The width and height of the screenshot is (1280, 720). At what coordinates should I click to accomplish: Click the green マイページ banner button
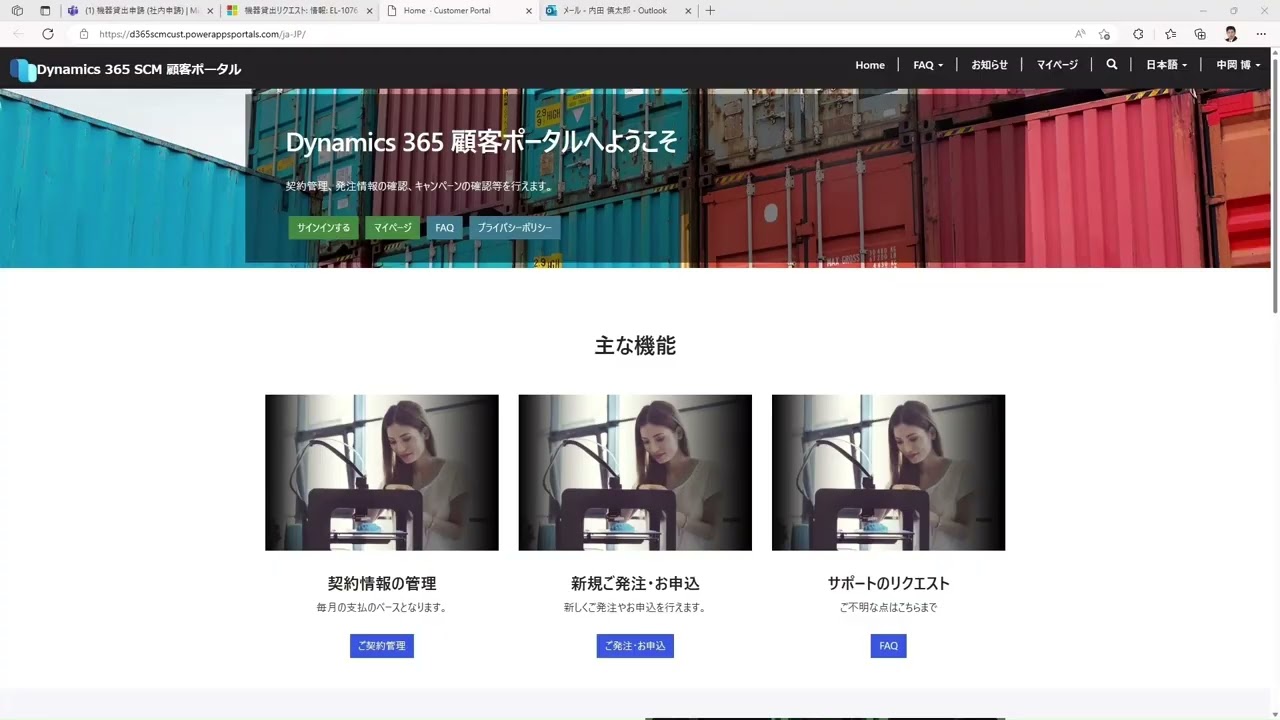coord(393,228)
